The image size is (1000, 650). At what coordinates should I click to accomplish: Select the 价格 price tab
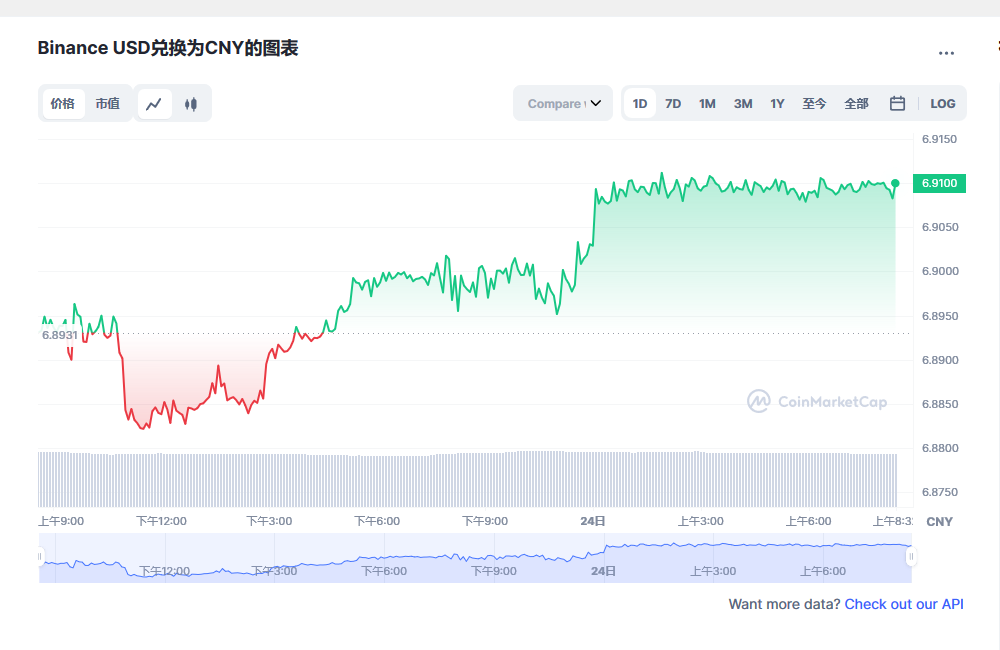63,103
